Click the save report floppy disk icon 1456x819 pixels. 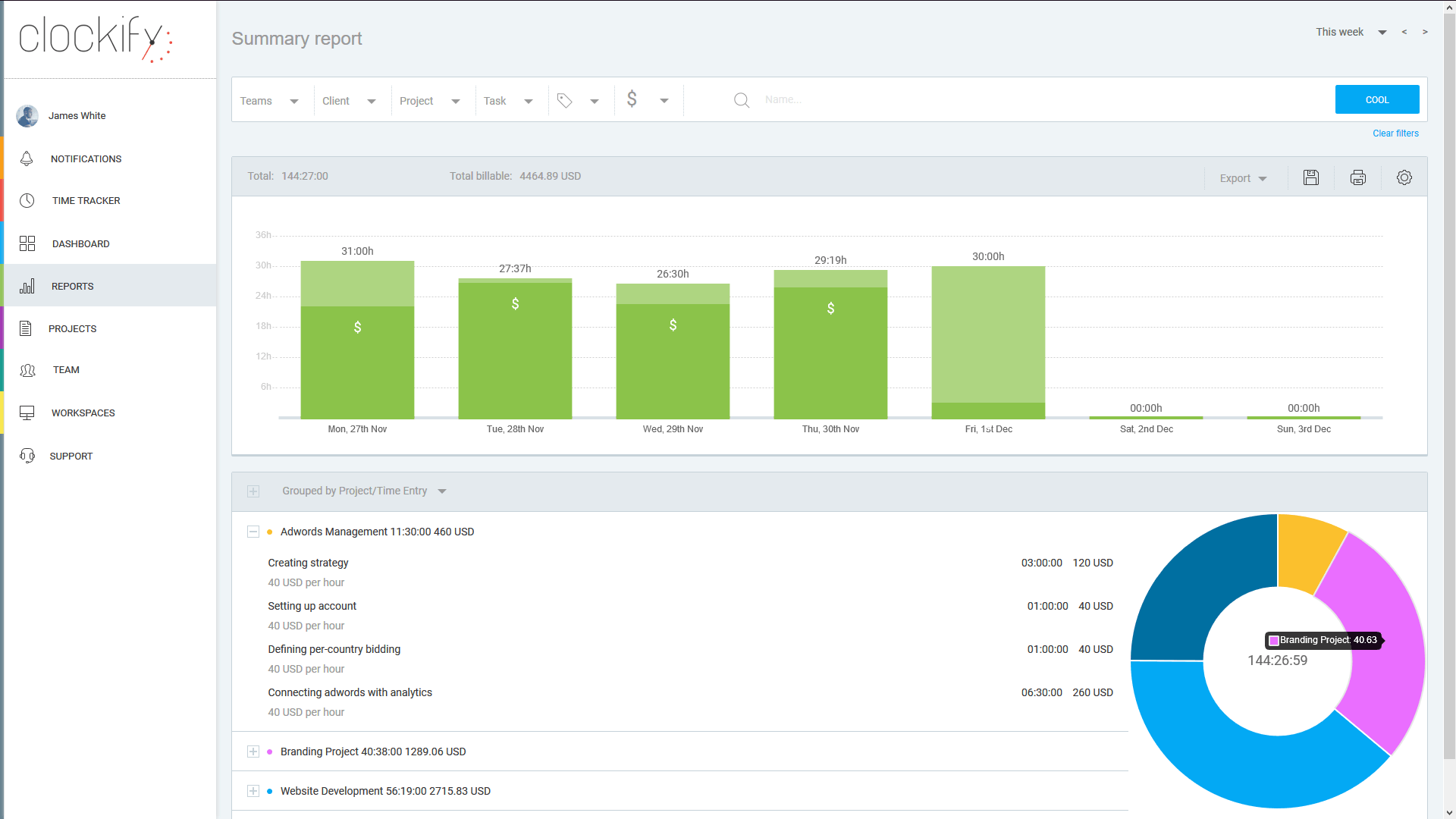click(1311, 177)
